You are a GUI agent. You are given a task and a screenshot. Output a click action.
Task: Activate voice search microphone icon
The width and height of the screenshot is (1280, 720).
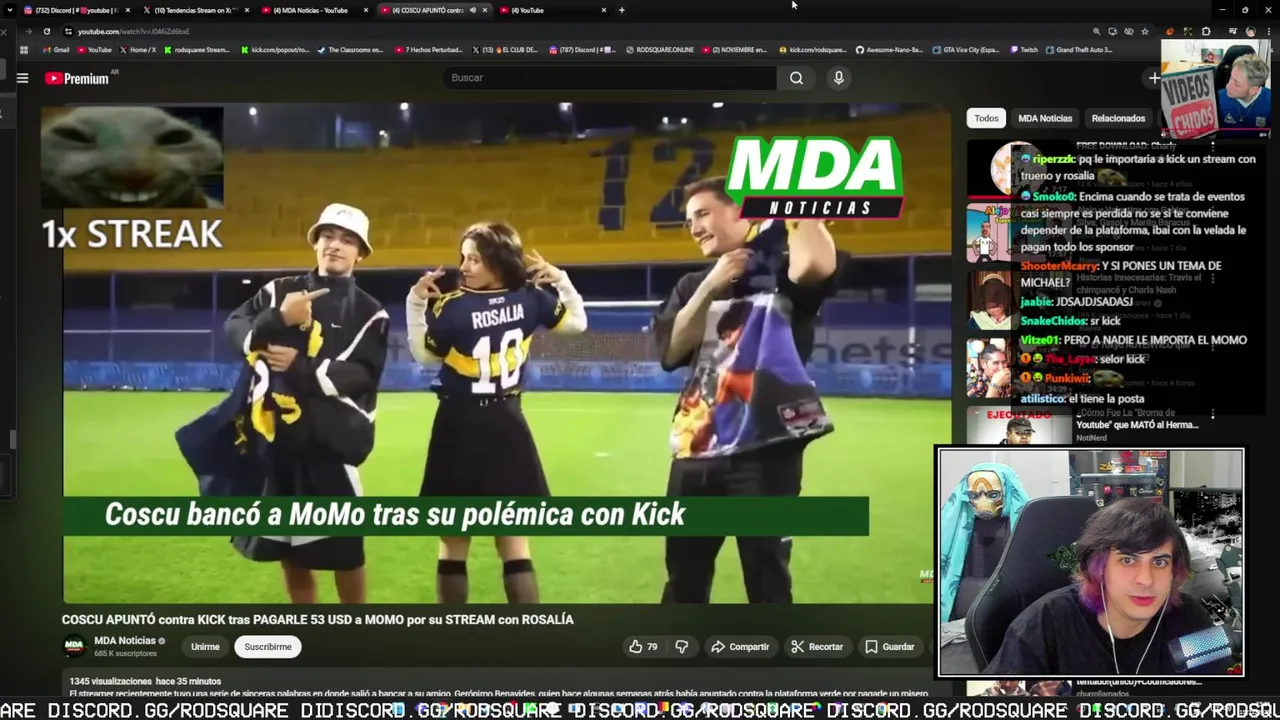click(x=838, y=78)
